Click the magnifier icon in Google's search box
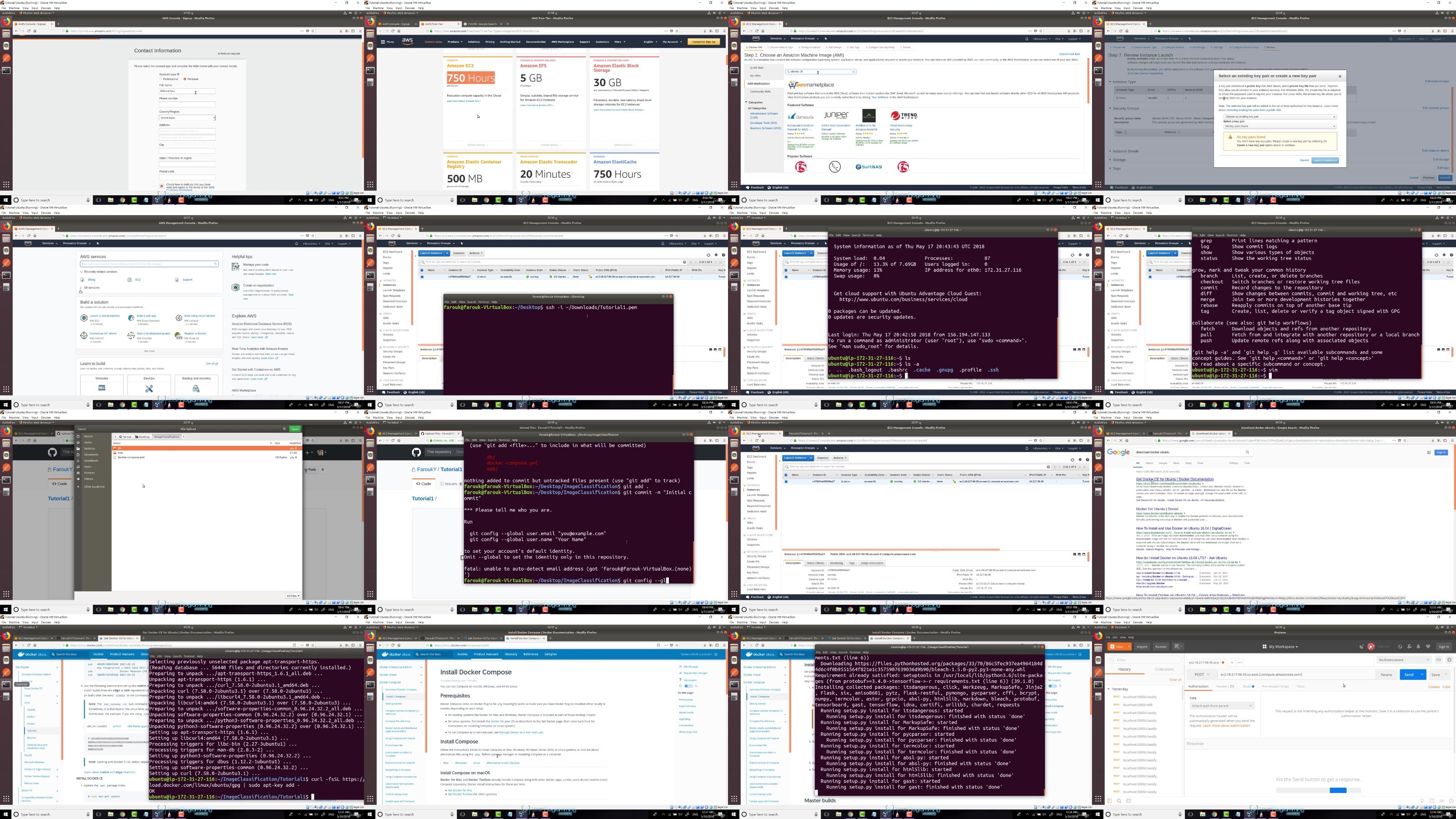Viewport: 1456px width, 819px height. (1248, 452)
